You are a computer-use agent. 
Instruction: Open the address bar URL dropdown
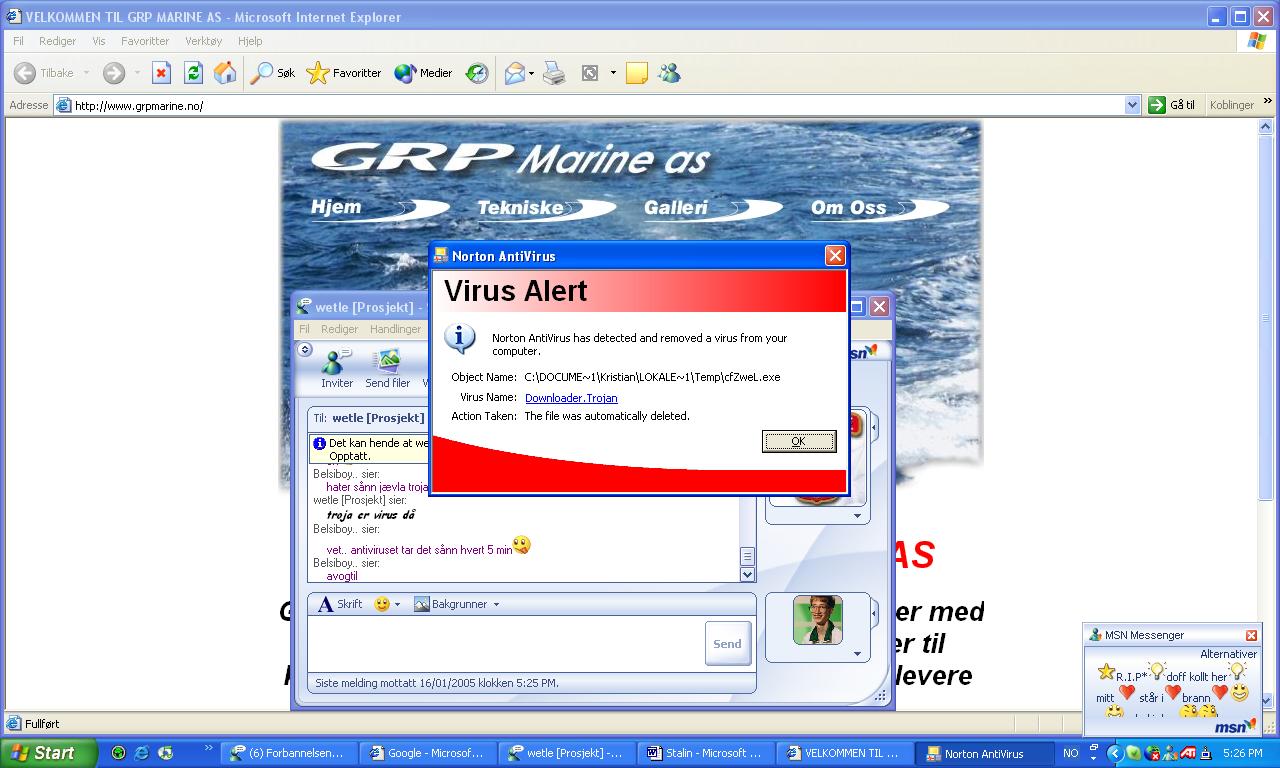pos(1132,105)
